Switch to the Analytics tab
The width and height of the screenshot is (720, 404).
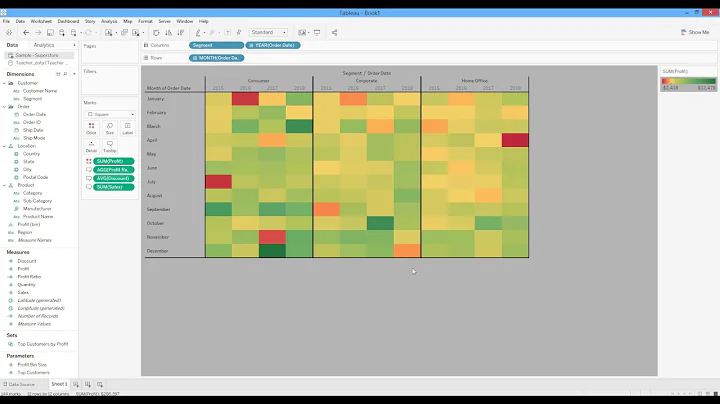click(x=44, y=45)
